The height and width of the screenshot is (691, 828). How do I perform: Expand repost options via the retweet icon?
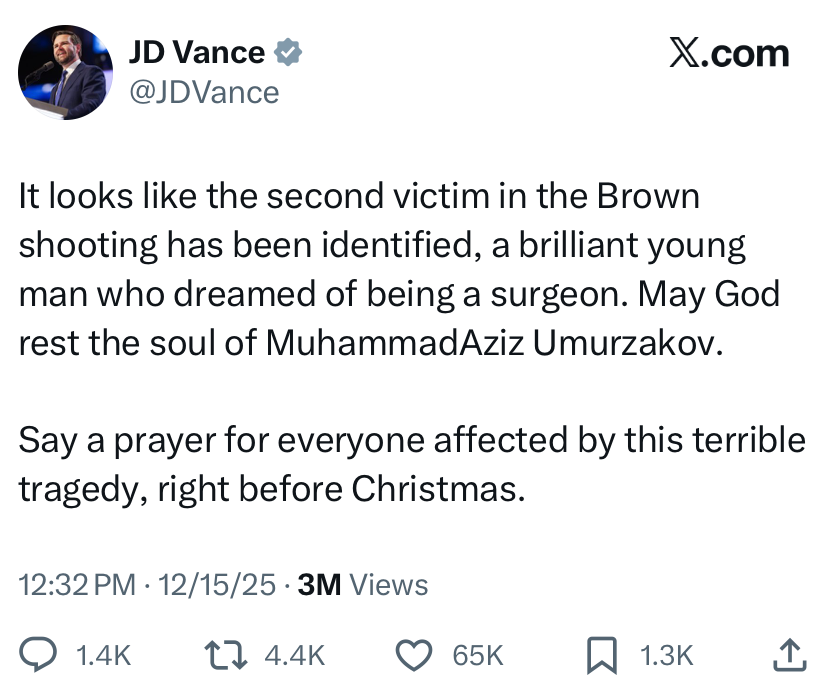click(x=226, y=656)
